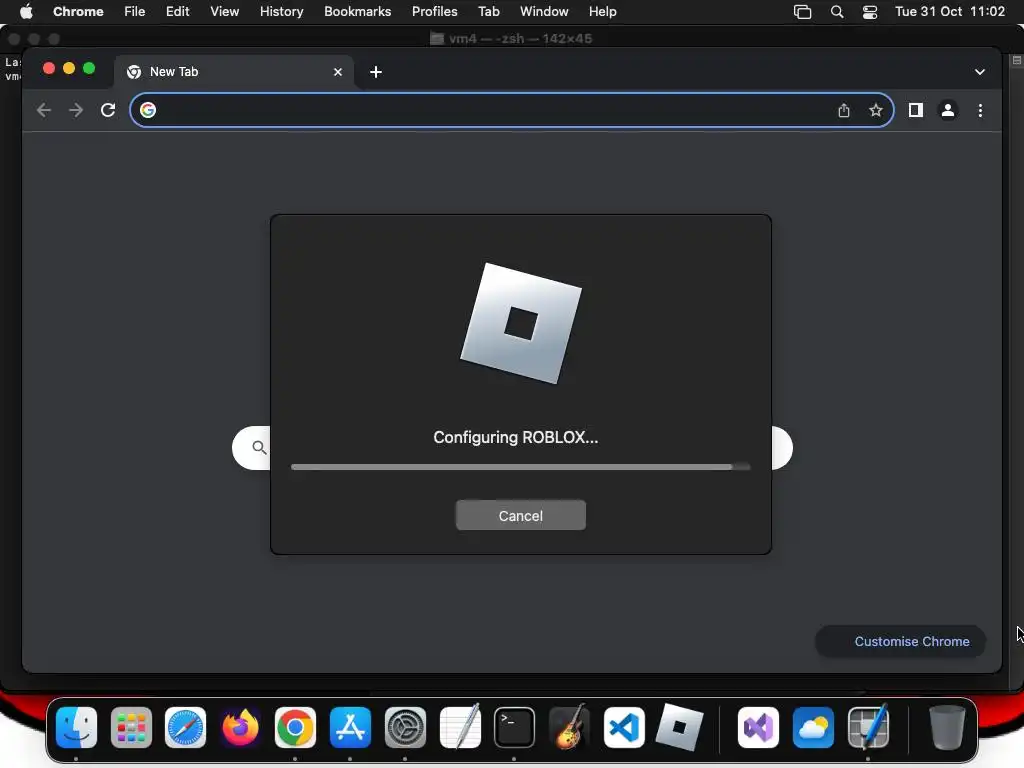Click the screen mirroring icon in the menu bar

tap(803, 12)
